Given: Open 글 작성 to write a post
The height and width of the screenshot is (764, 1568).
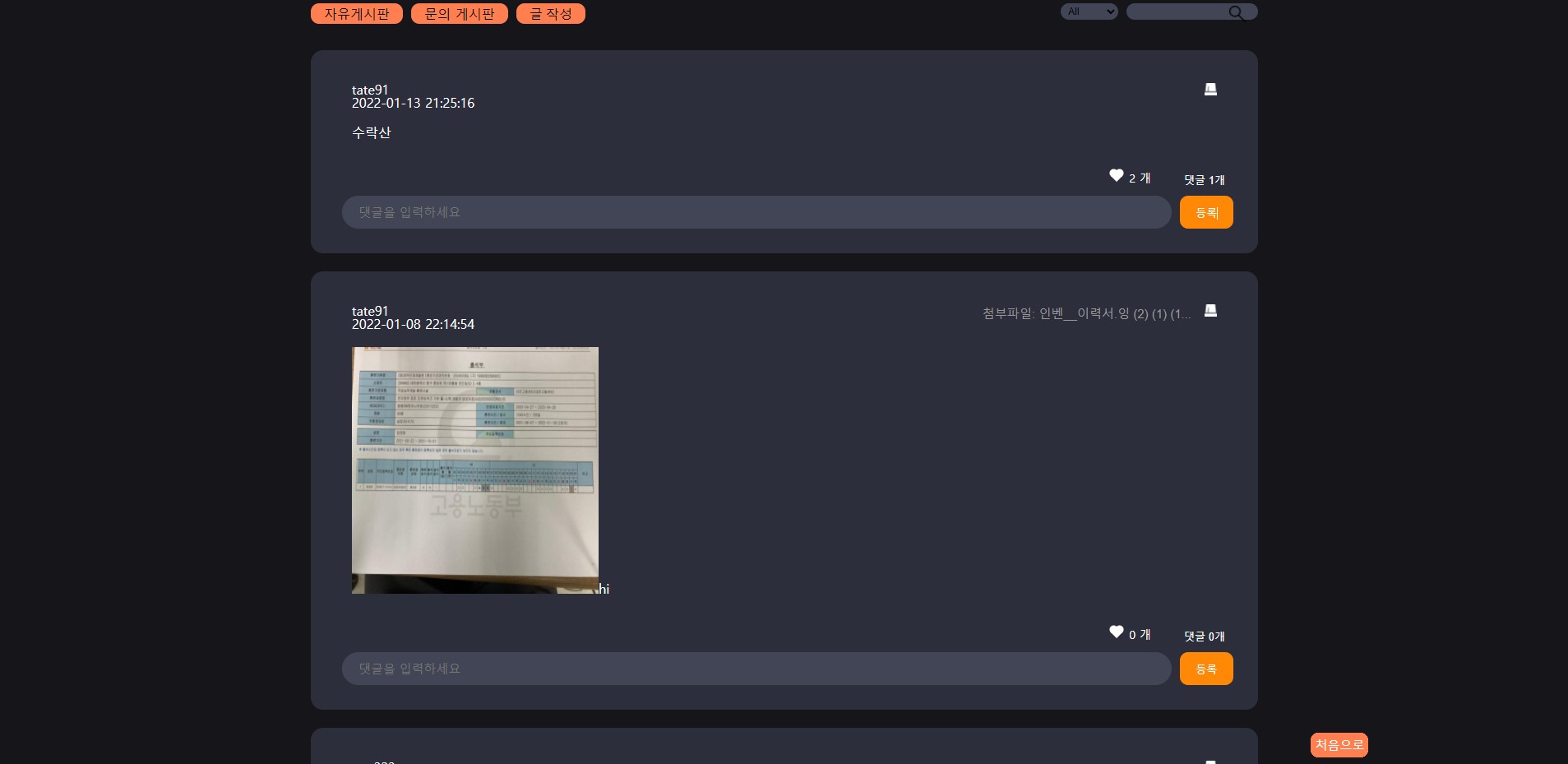Looking at the screenshot, I should [549, 13].
